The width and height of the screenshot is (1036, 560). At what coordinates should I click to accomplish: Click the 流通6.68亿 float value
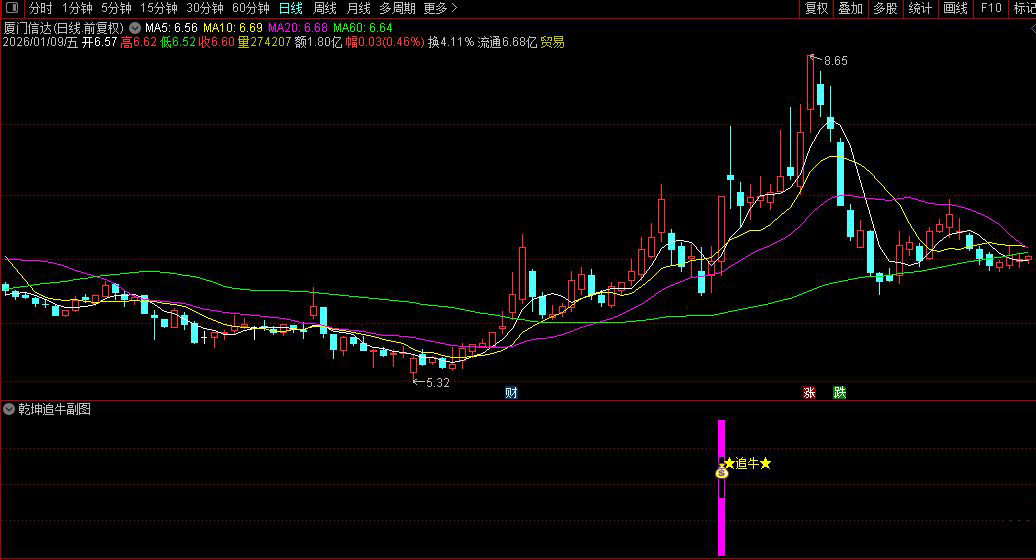click(x=507, y=42)
